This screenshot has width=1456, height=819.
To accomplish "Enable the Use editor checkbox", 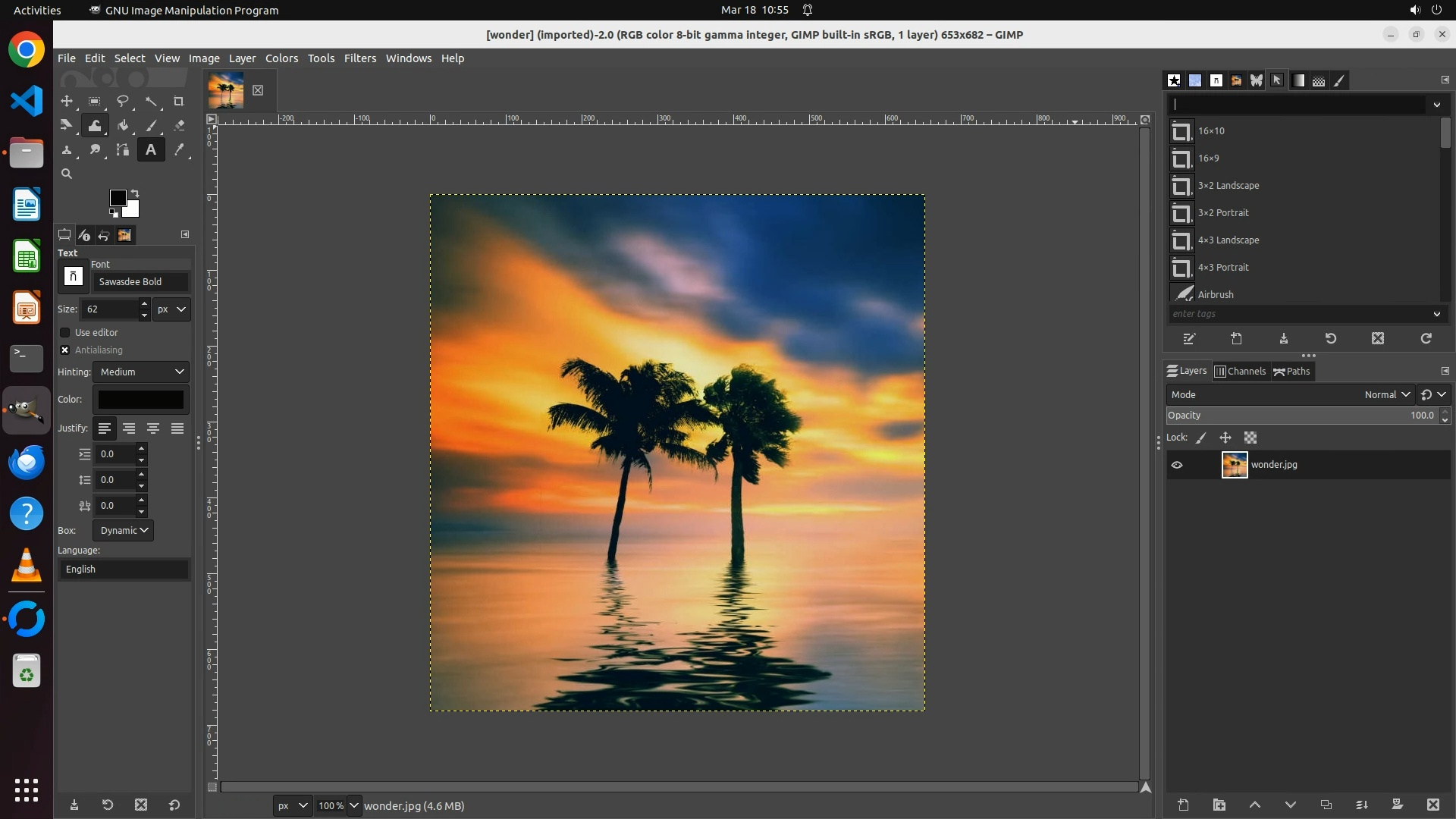I will pos(65,333).
